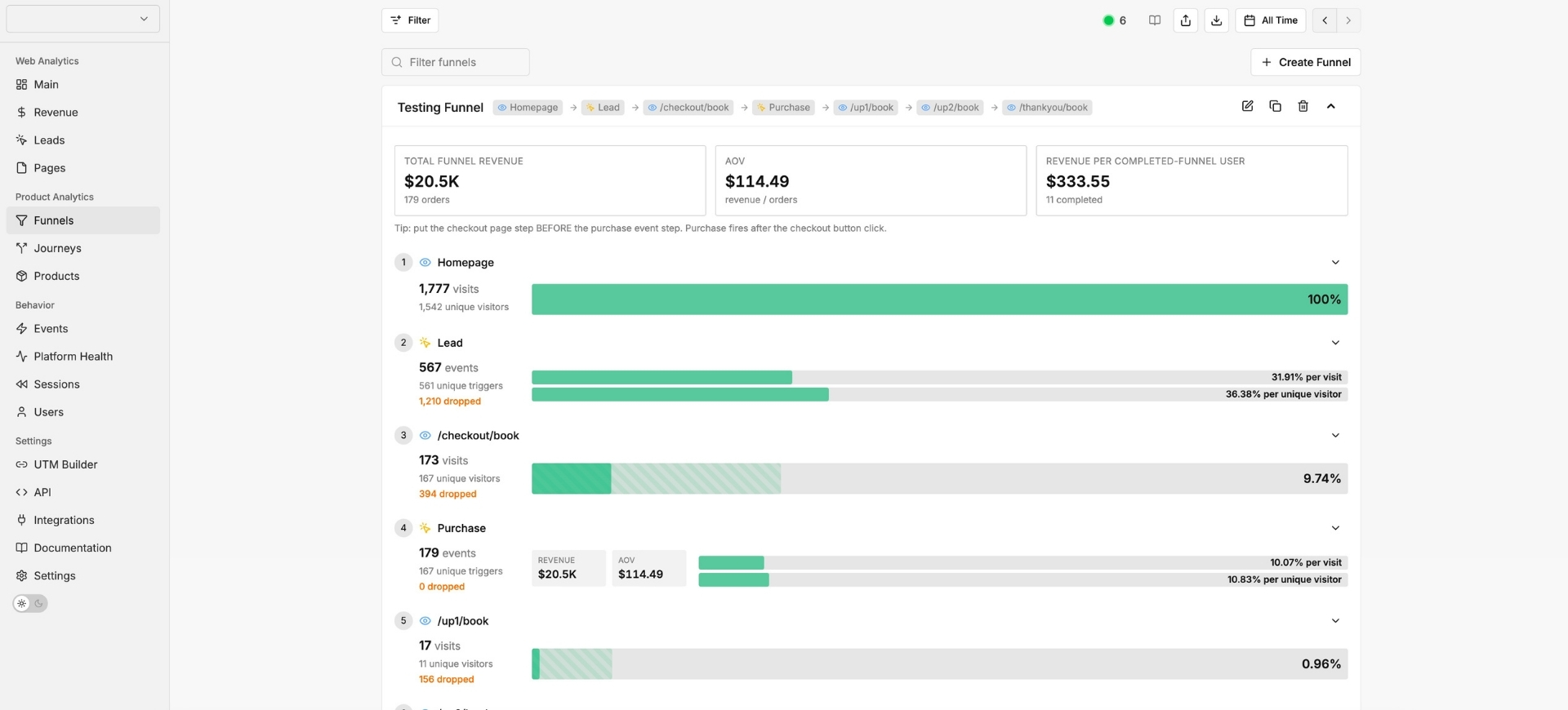Open Documentation in the sidebar
The width and height of the screenshot is (1568, 710).
[82, 548]
